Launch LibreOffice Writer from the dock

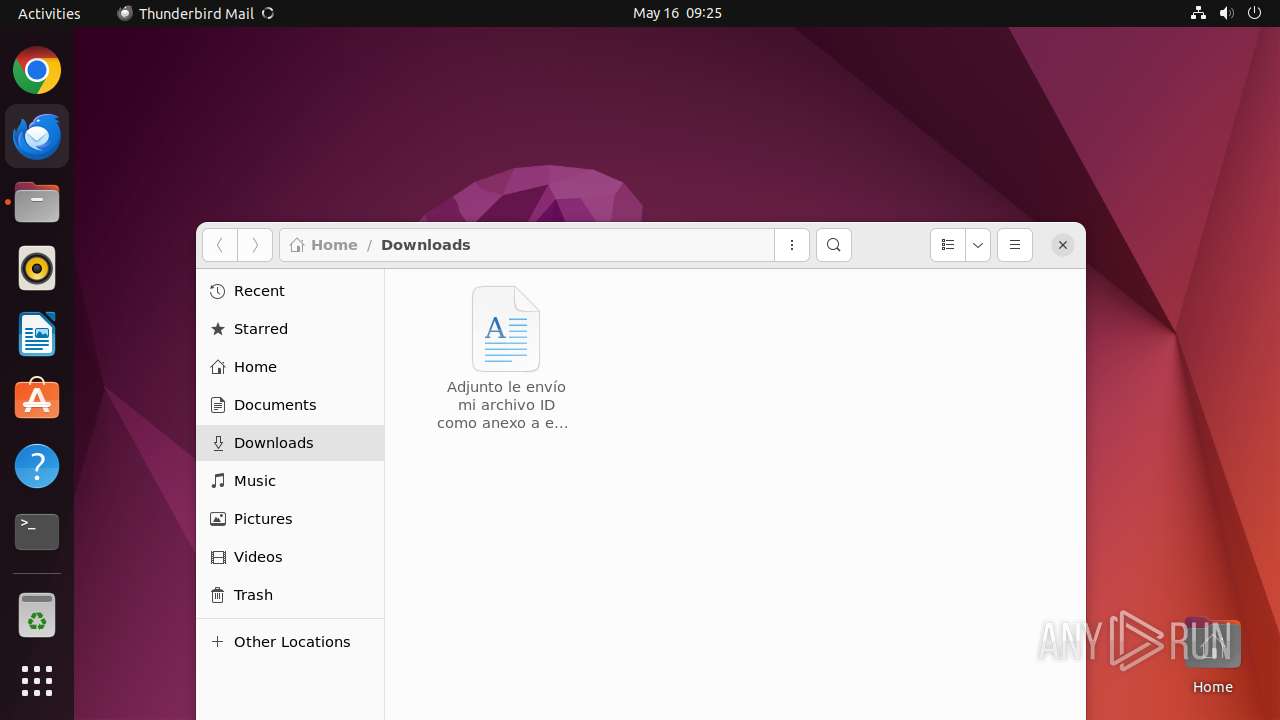(37, 334)
